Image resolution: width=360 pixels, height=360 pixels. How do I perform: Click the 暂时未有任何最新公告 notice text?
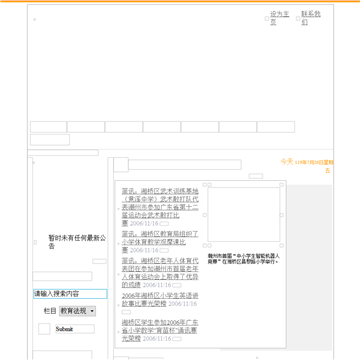[x=77, y=242]
